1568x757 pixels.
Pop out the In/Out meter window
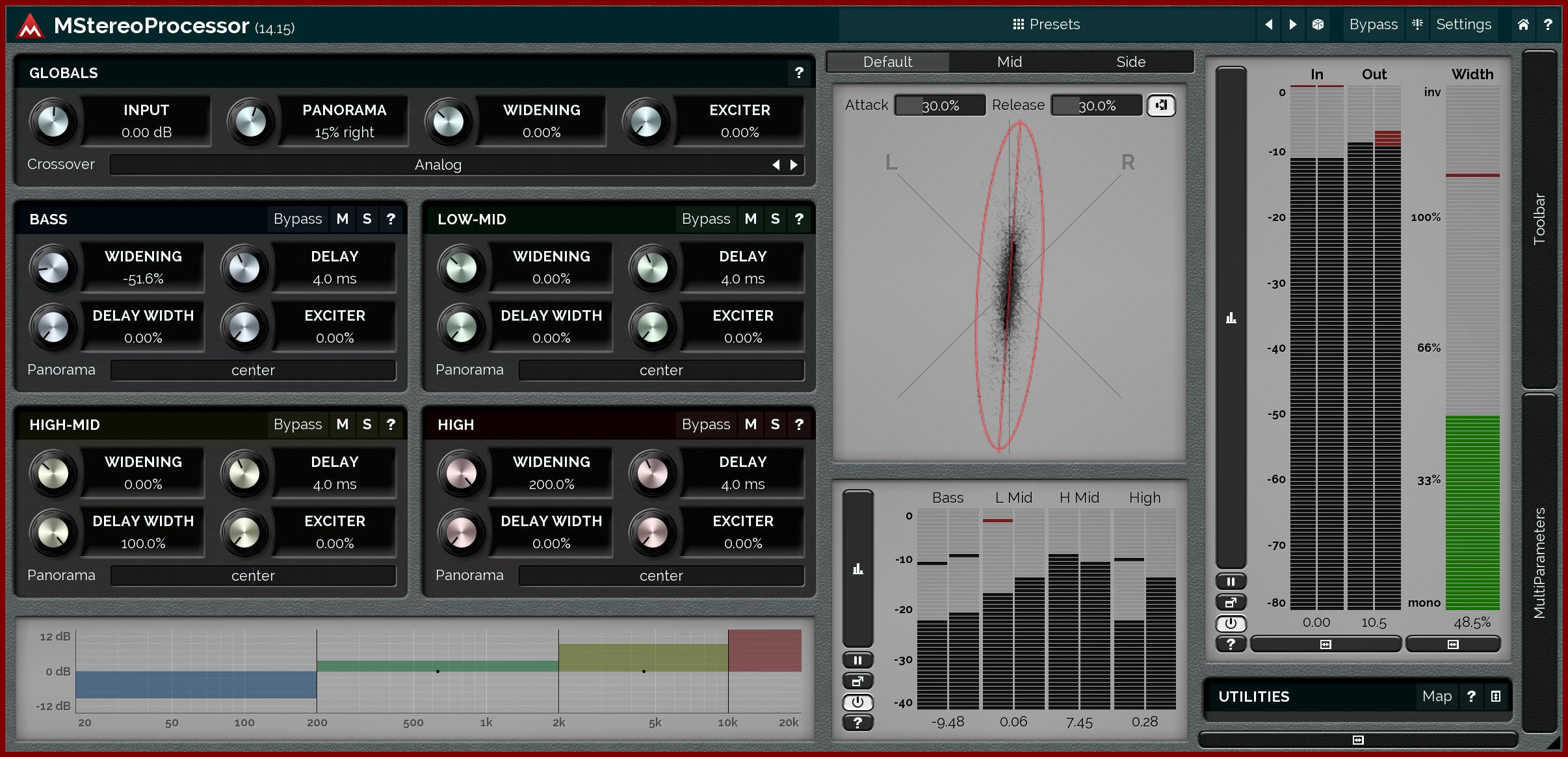[1231, 602]
